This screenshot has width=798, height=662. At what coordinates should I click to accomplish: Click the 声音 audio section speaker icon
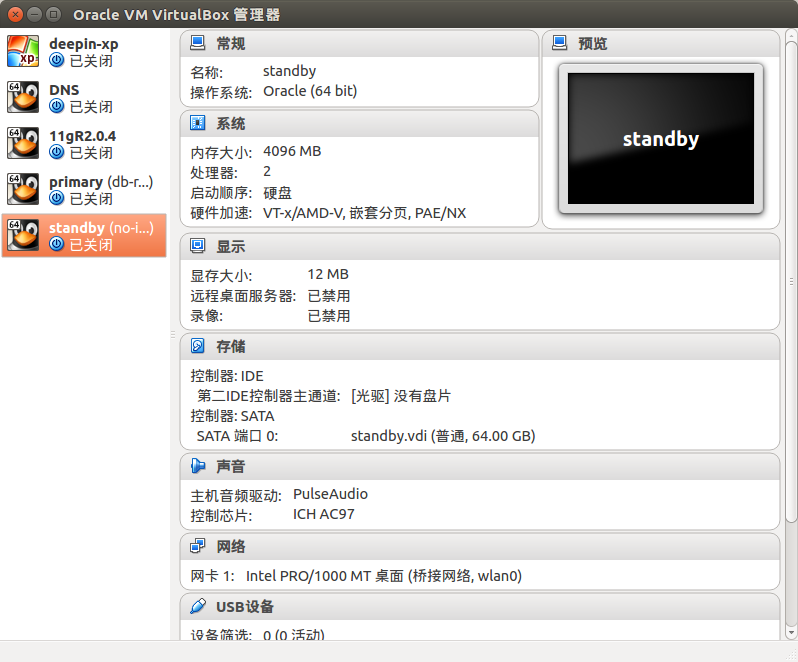pos(197,466)
